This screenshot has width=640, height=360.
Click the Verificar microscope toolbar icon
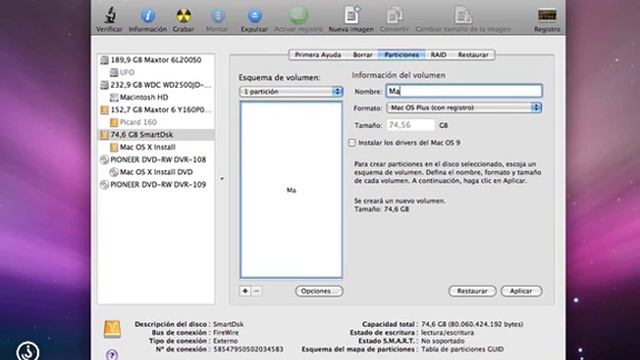click(109, 16)
